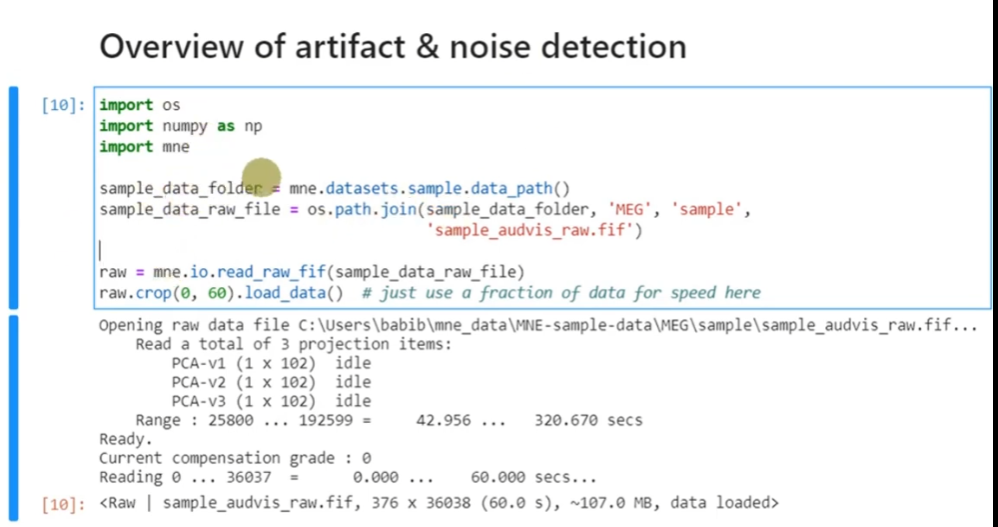Click the output prompt [10] beside the Raw result
This screenshot has width=998, height=527.
[x=64, y=504]
